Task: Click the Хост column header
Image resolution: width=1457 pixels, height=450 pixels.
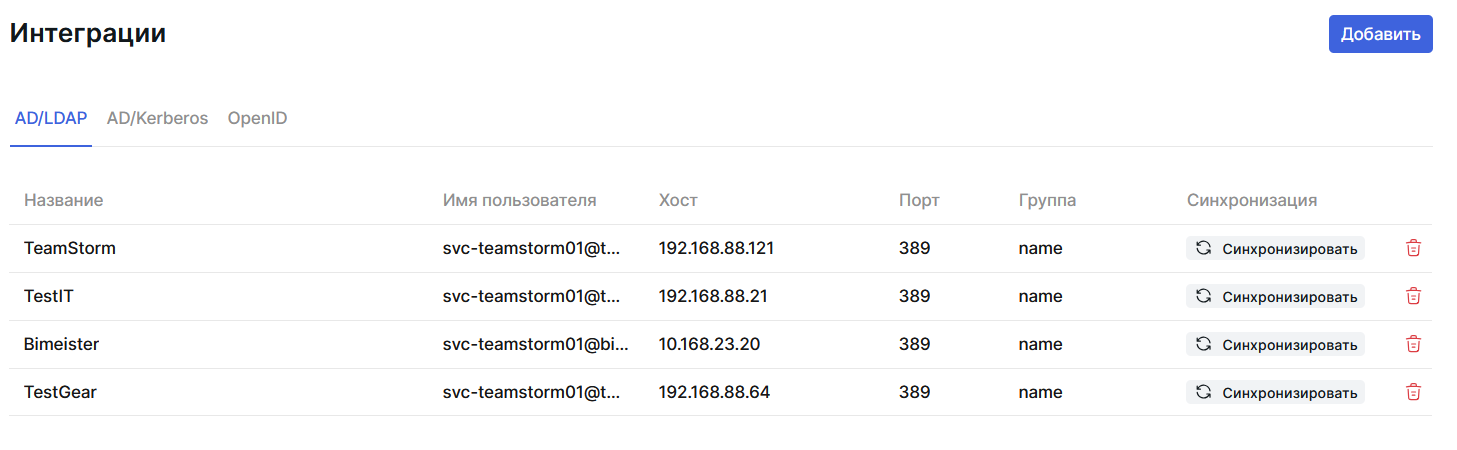Action: pyautogui.click(x=678, y=200)
